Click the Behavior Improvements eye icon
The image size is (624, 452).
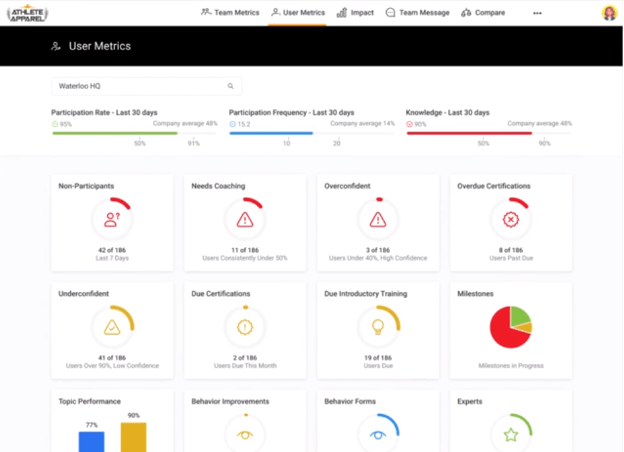coord(245,435)
